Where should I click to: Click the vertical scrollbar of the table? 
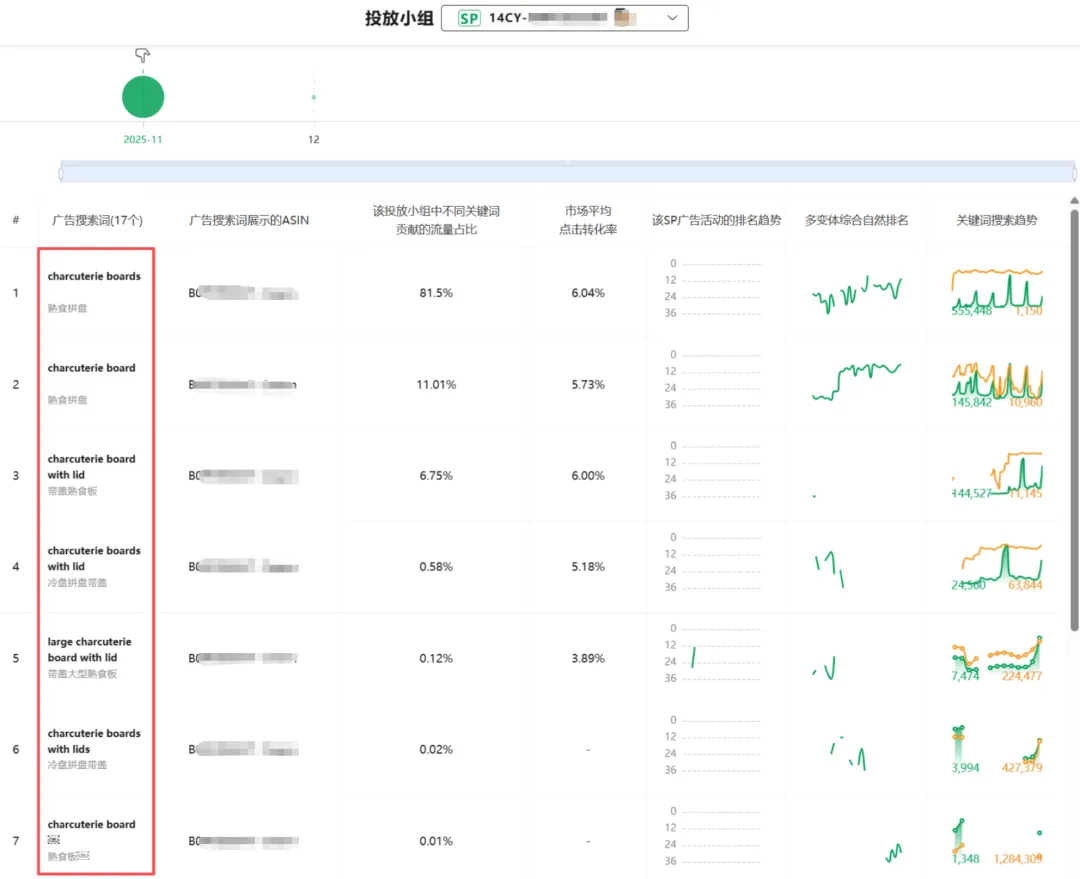click(1074, 420)
